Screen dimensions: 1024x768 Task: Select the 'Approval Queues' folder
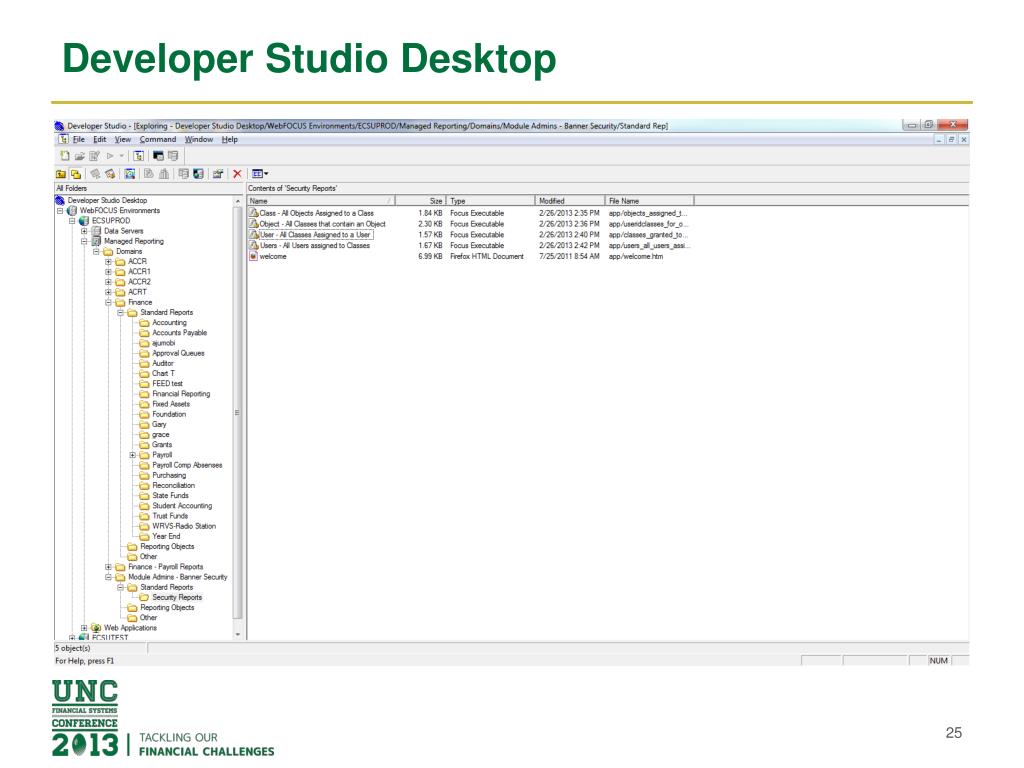coord(178,353)
